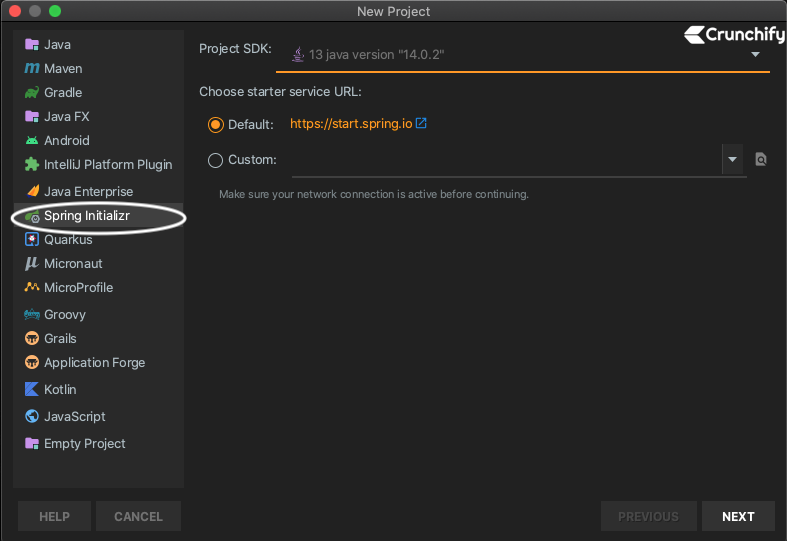The height and width of the screenshot is (541, 787).
Task: Click the Java cup icon in the SDK field
Action: click(298, 54)
